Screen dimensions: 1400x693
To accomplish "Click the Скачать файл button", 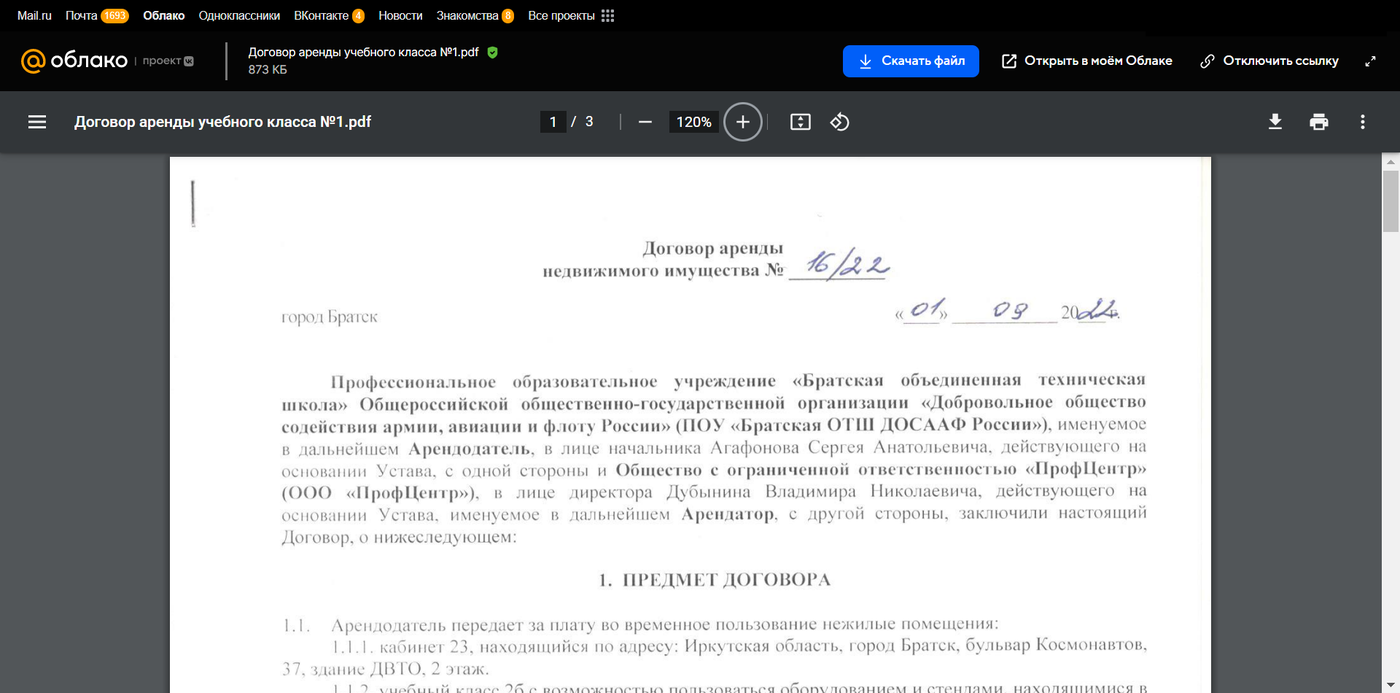I will [910, 61].
